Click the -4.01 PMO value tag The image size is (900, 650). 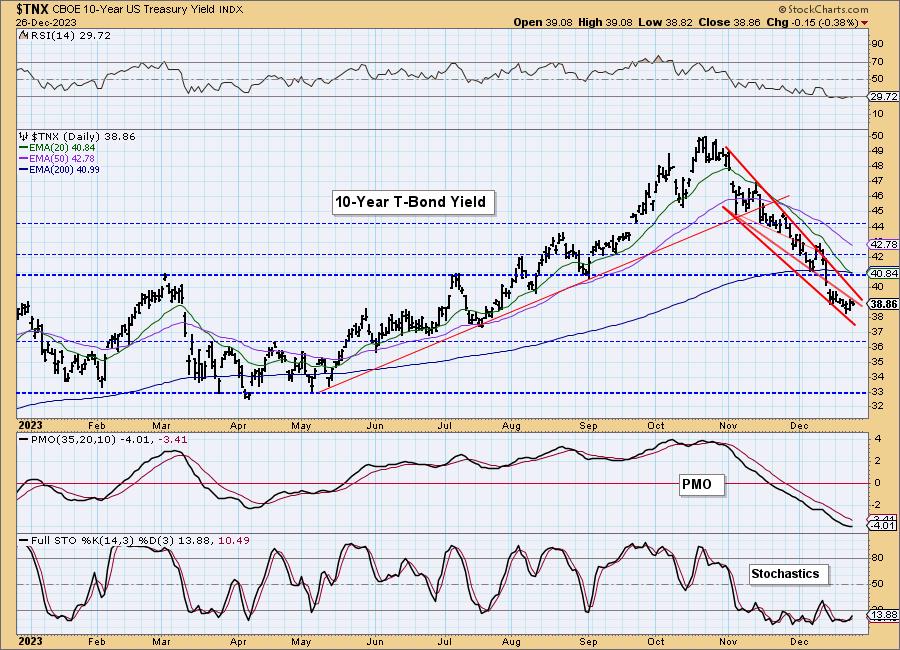pos(883,525)
